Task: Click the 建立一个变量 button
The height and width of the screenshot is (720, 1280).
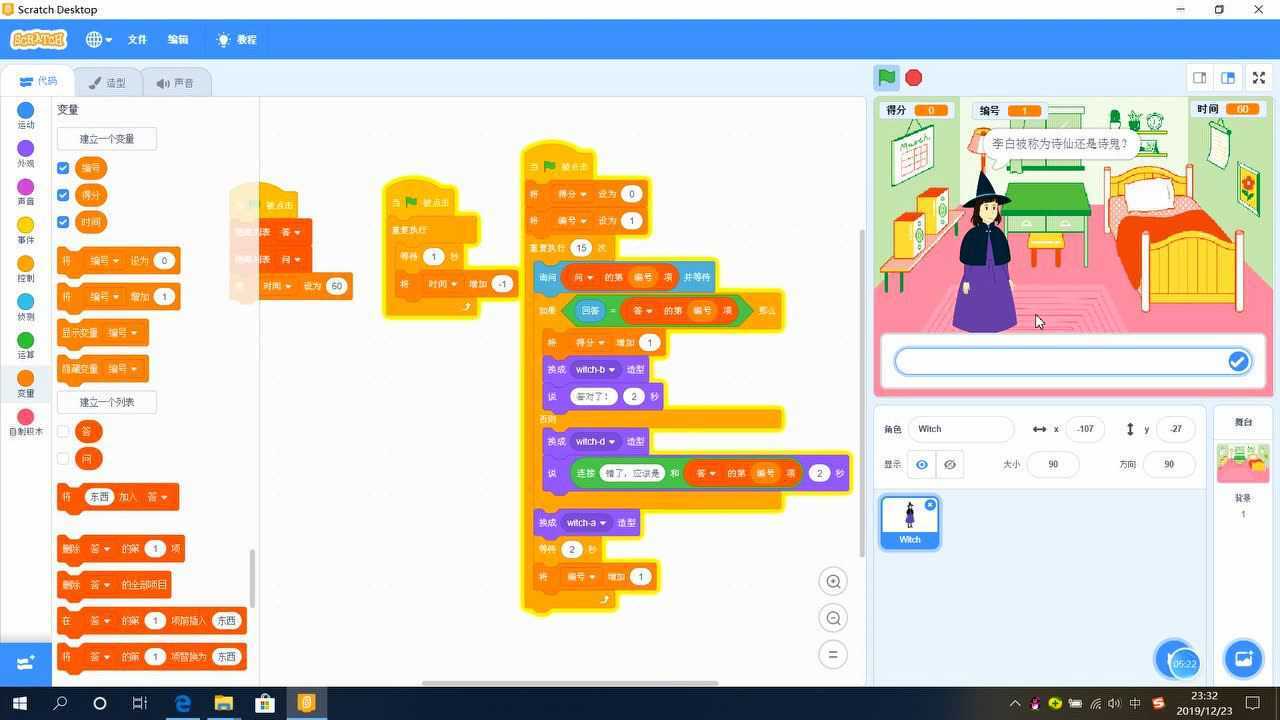Action: click(106, 139)
